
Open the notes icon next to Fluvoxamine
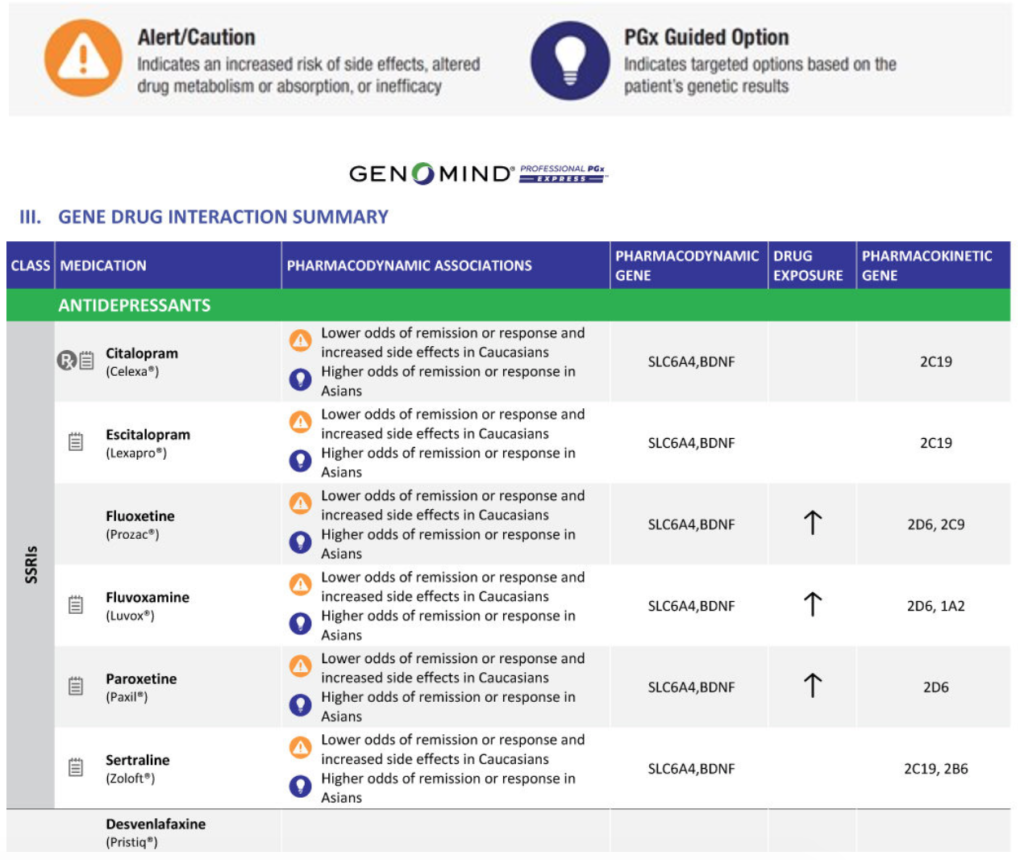(x=76, y=604)
